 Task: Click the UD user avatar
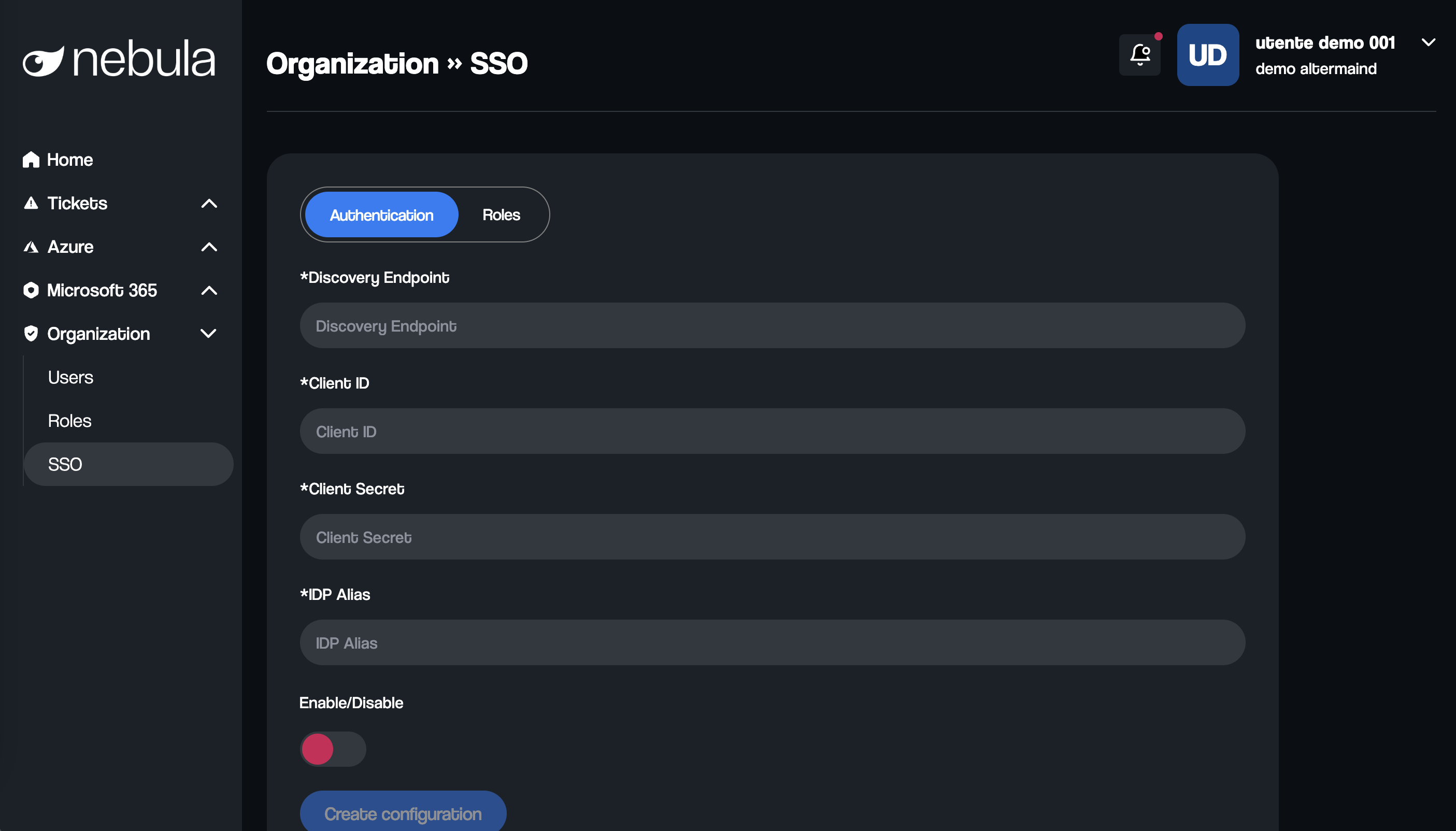(x=1208, y=55)
